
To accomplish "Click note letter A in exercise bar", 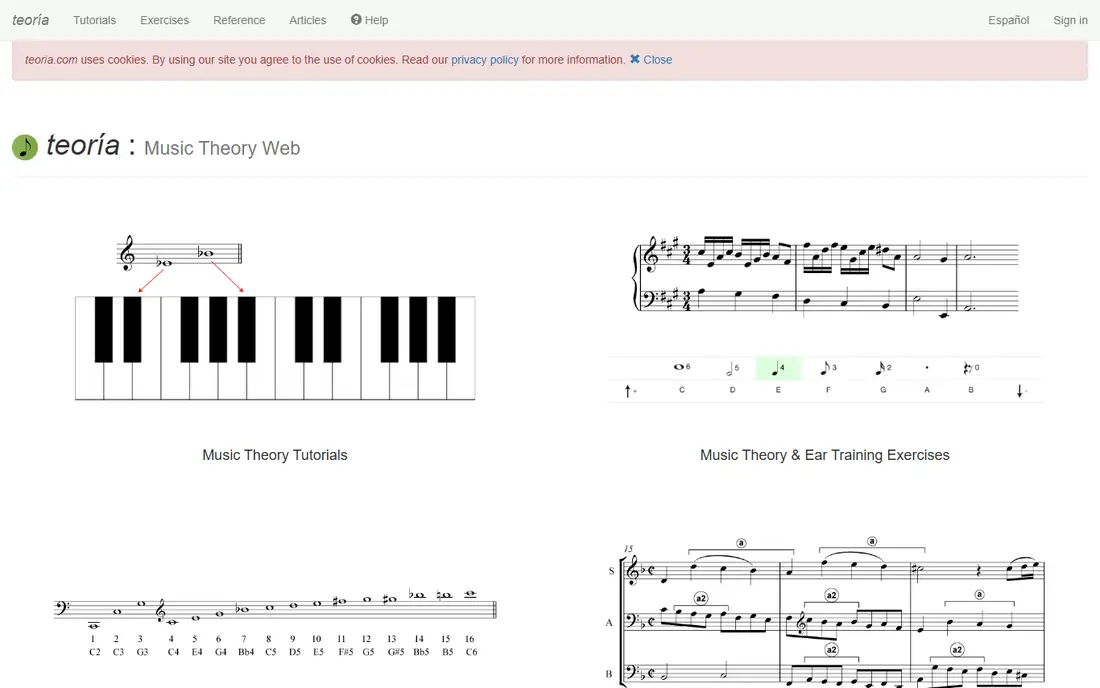I will [927, 390].
